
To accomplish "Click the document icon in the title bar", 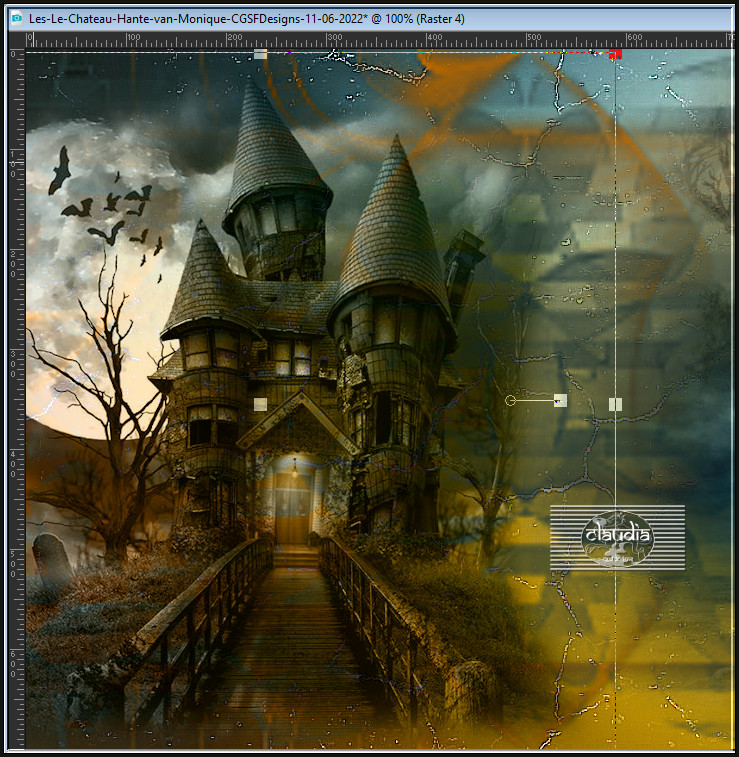I will coord(16,19).
